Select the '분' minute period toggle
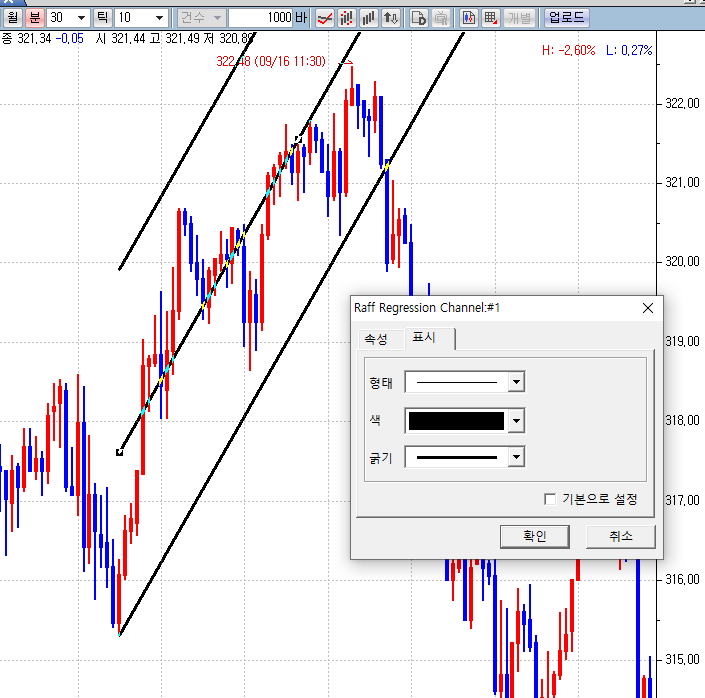 [x=34, y=18]
